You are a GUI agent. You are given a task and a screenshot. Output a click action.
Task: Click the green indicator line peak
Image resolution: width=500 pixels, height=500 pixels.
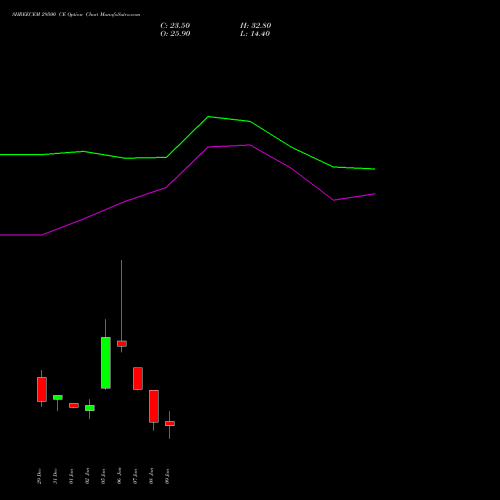[209, 117]
